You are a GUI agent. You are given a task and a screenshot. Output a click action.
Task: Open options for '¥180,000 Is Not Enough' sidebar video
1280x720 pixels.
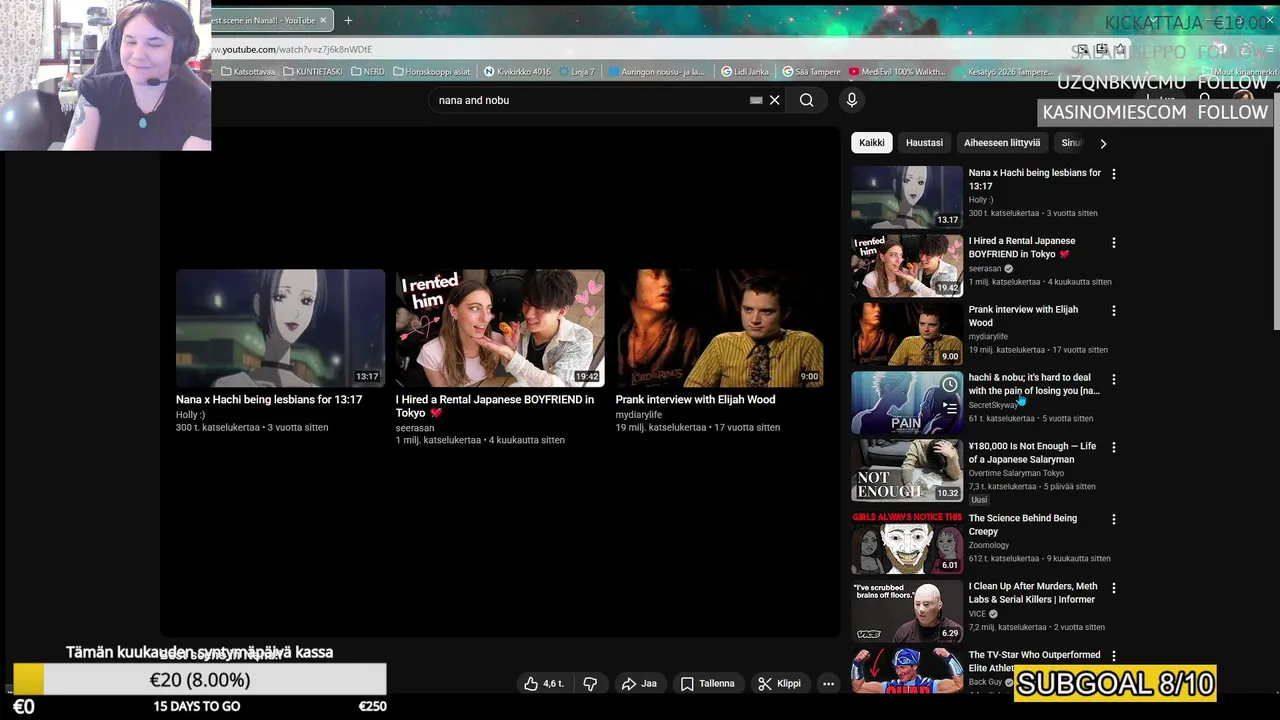[x=1114, y=448]
